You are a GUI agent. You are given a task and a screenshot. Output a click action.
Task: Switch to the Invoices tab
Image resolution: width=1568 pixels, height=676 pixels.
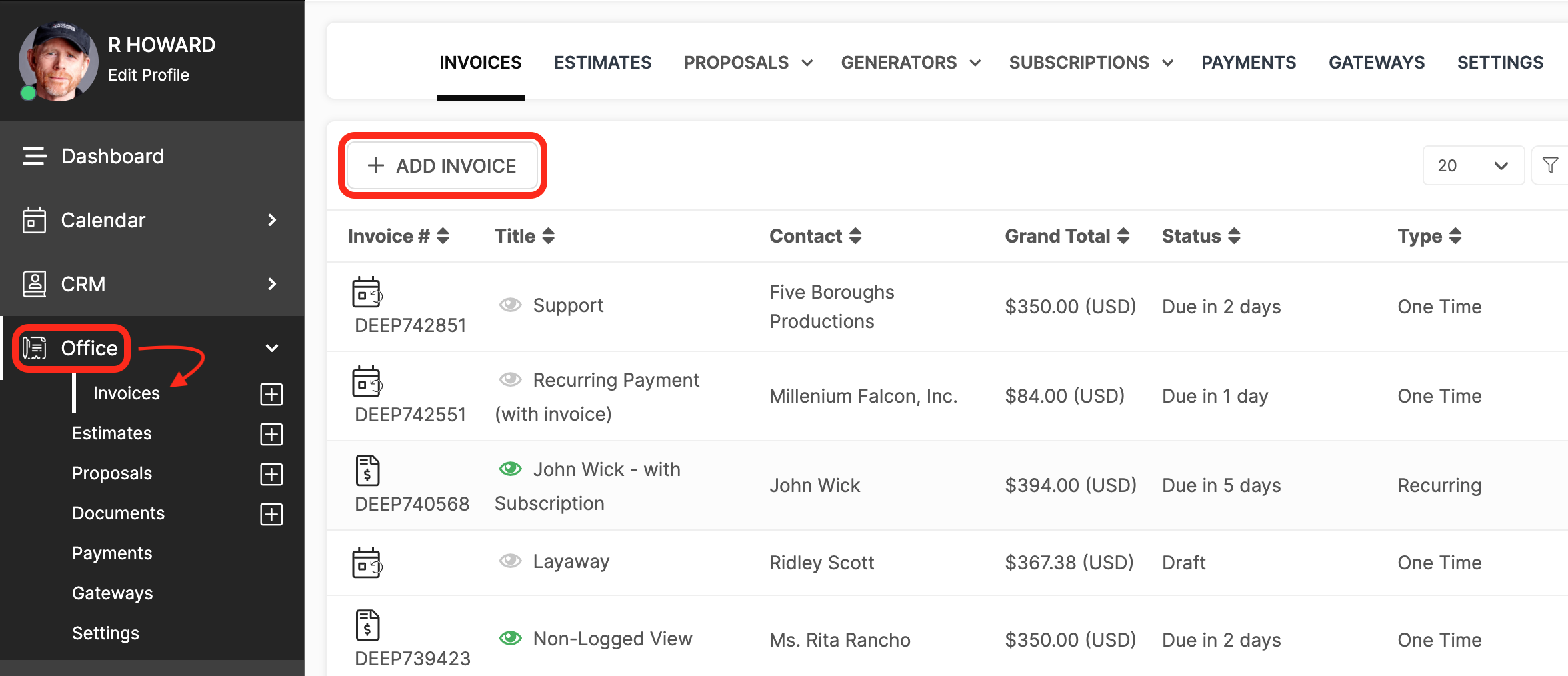pos(481,63)
